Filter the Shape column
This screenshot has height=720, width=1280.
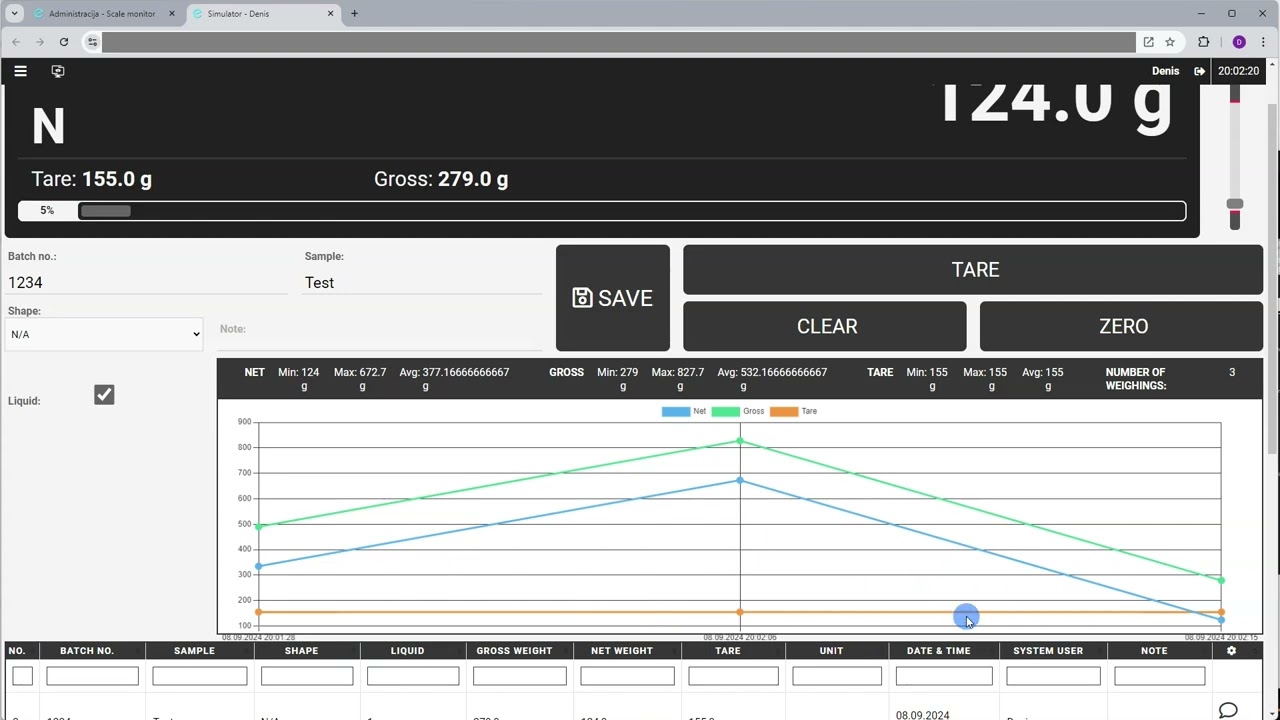point(306,676)
